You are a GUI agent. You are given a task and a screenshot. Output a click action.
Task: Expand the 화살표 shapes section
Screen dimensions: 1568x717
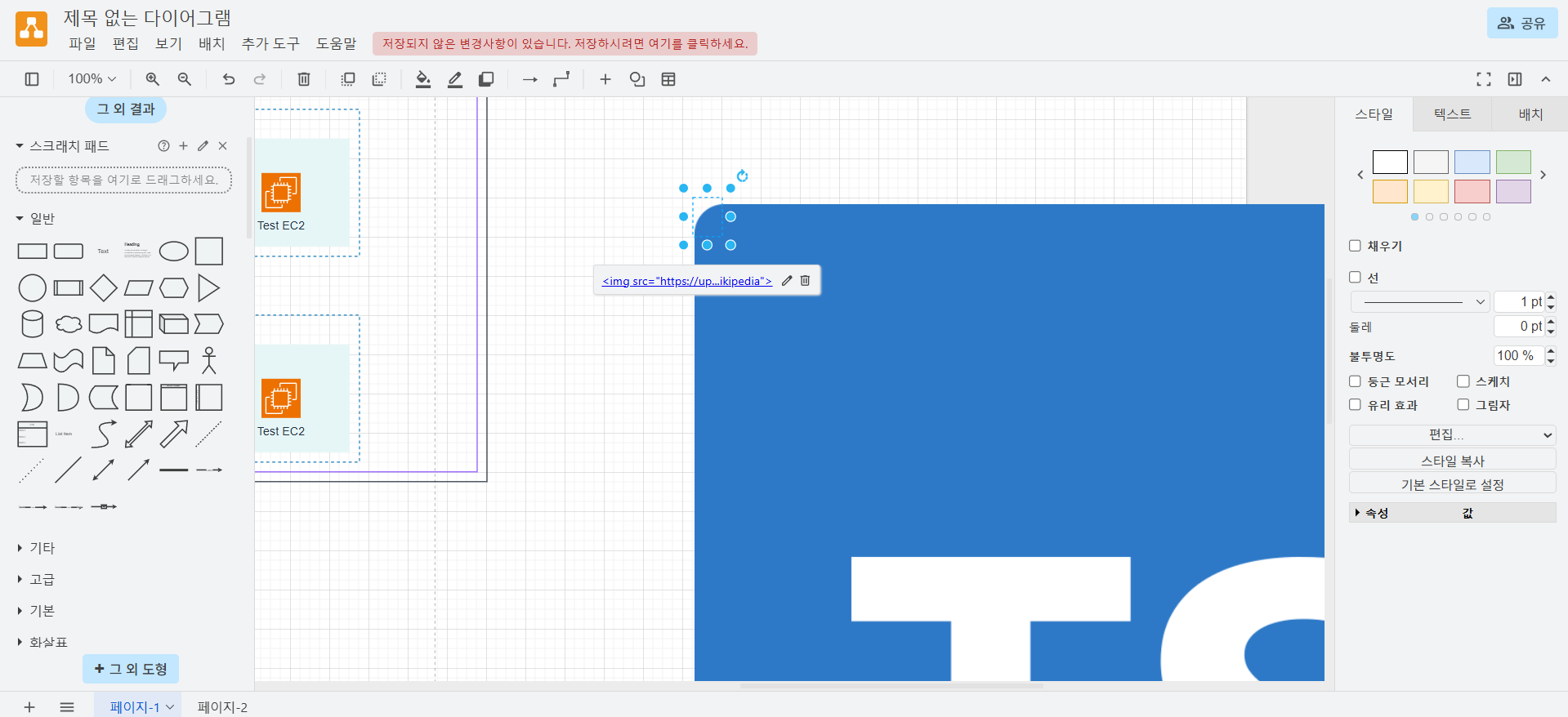click(42, 643)
